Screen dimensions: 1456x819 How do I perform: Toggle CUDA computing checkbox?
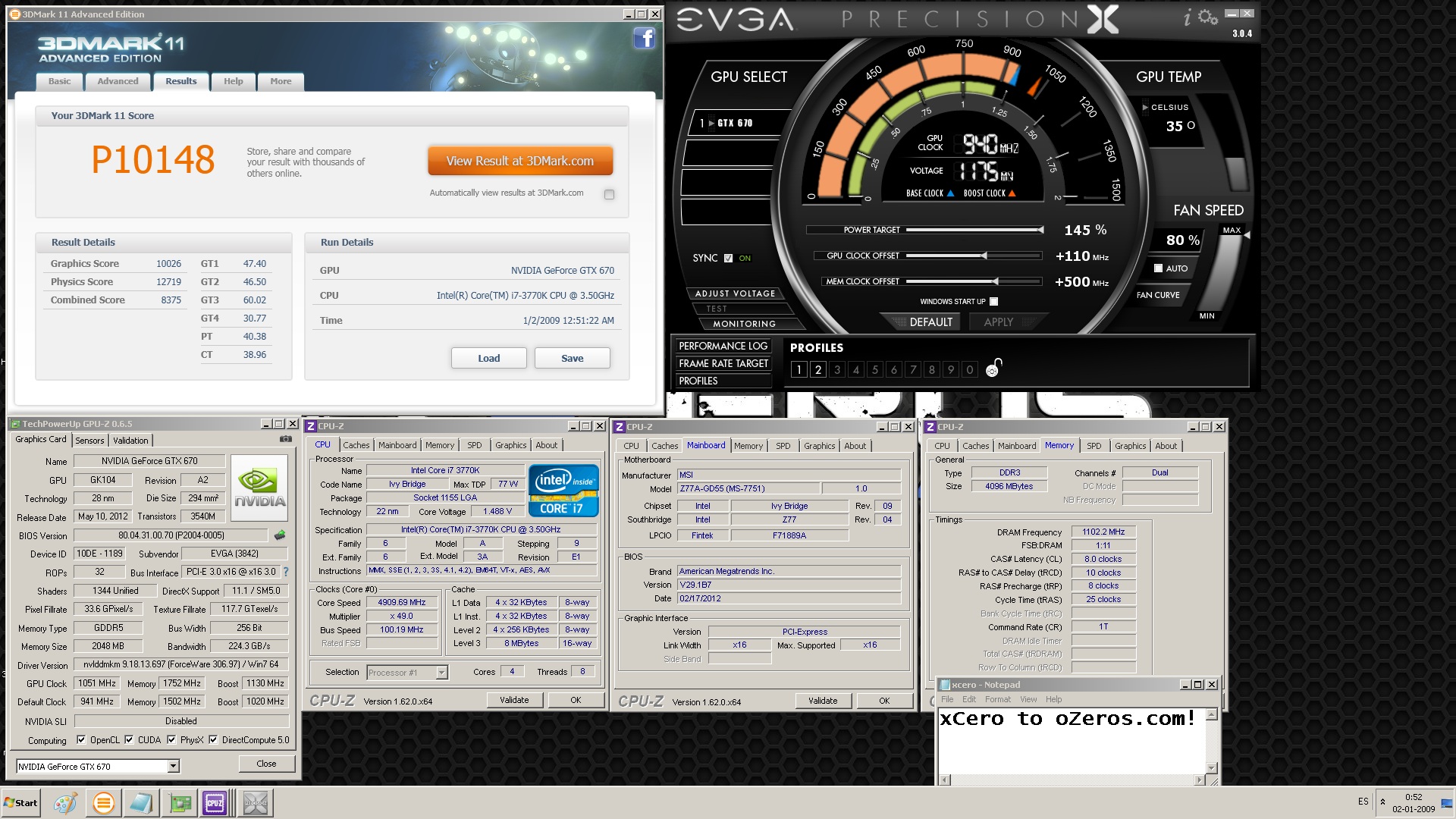(129, 739)
